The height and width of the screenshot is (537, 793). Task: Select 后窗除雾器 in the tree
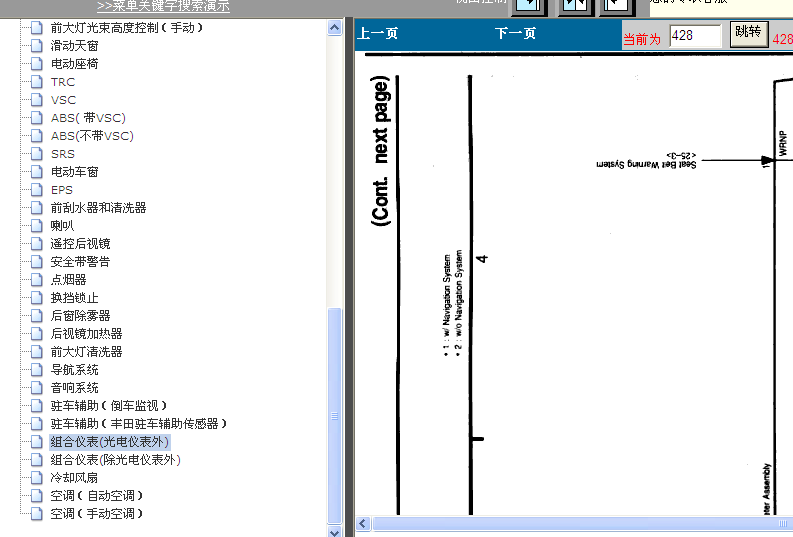pyautogui.click(x=80, y=316)
